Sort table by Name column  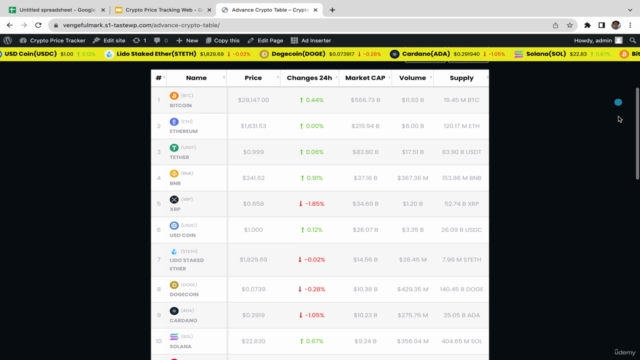(196, 78)
